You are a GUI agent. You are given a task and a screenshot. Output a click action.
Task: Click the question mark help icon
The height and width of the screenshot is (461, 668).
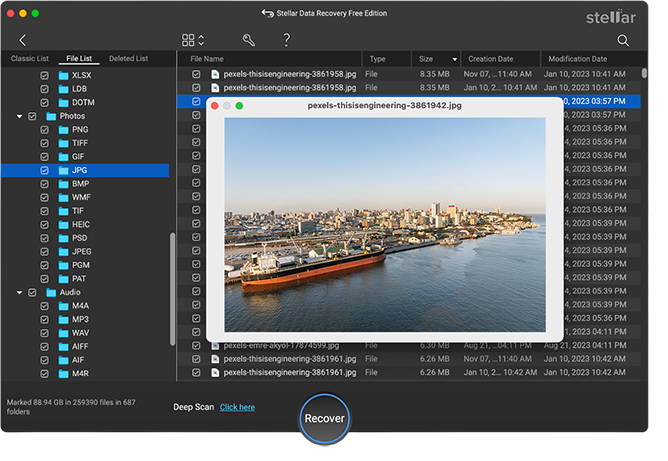[x=287, y=40]
